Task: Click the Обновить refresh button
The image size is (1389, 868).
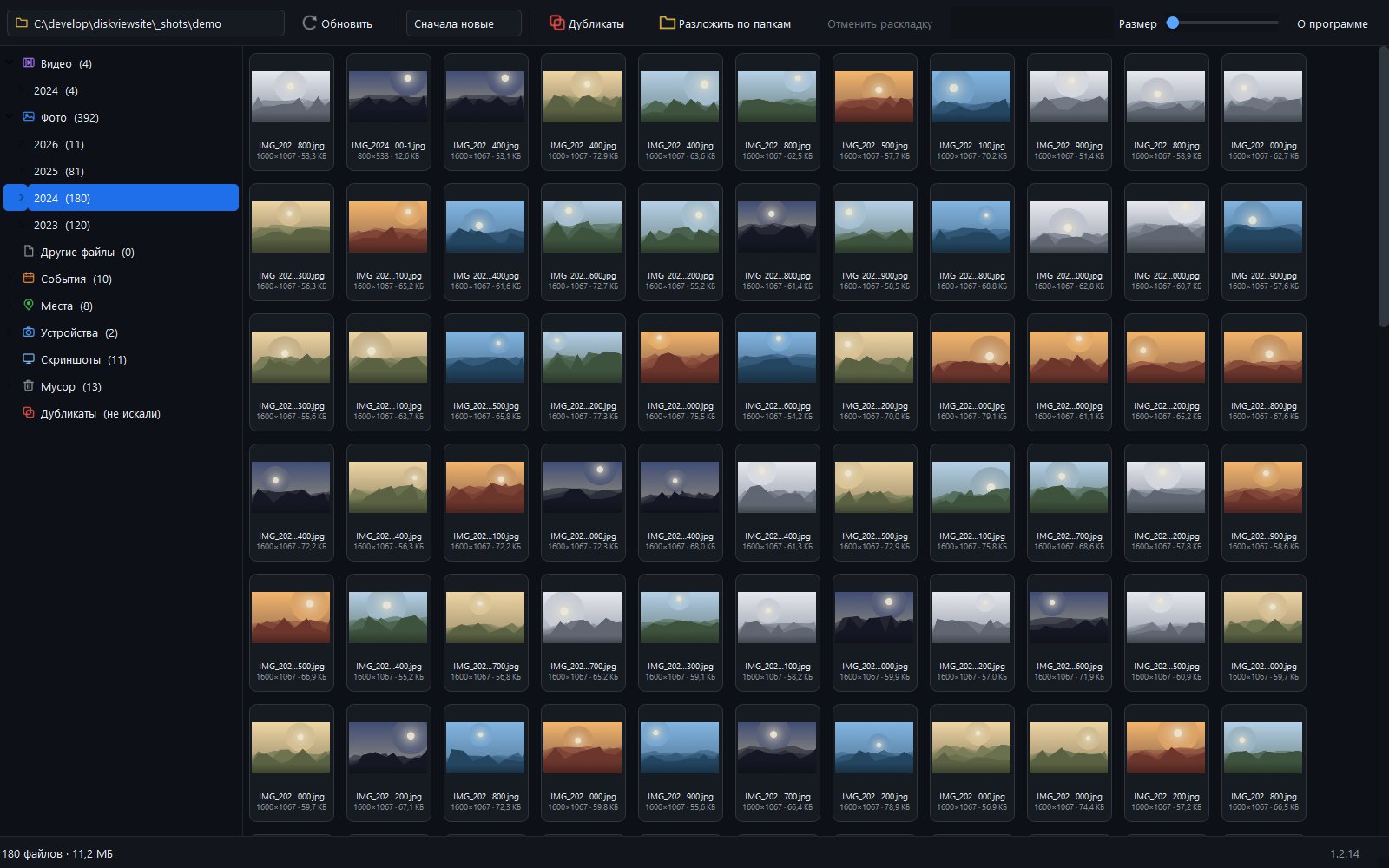Action: click(x=337, y=23)
